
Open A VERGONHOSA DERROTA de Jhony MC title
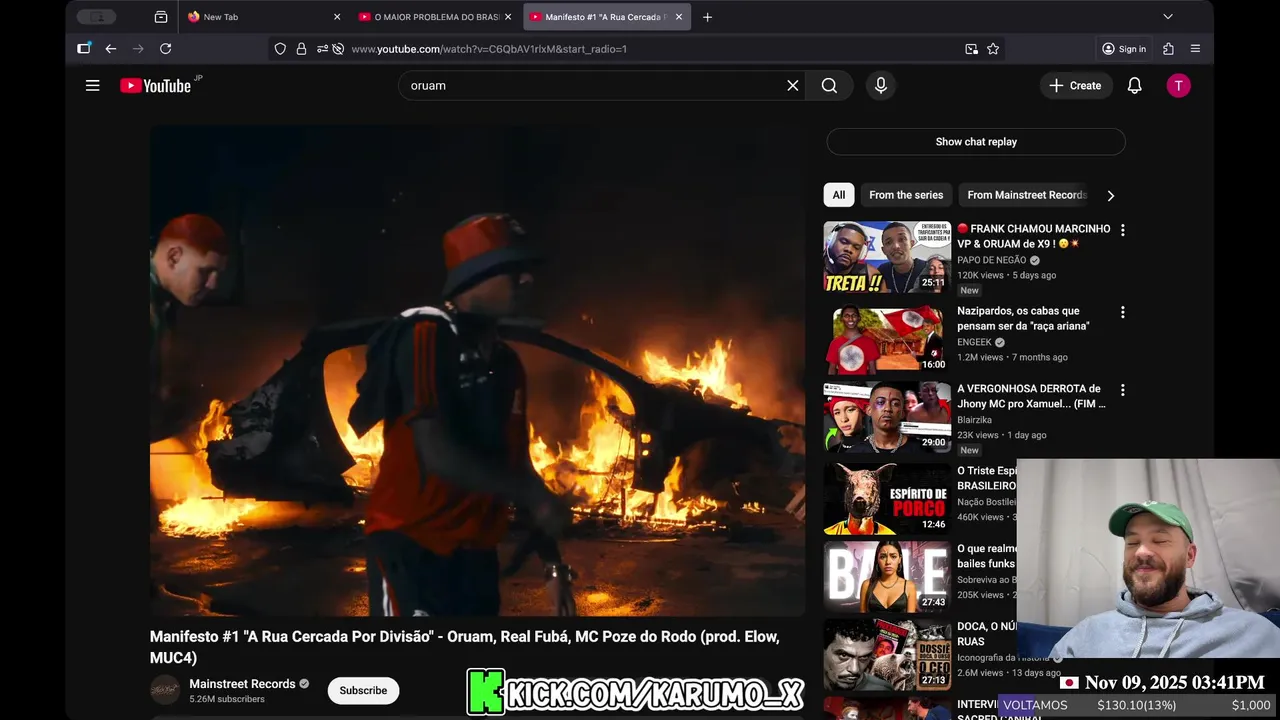pos(1031,396)
